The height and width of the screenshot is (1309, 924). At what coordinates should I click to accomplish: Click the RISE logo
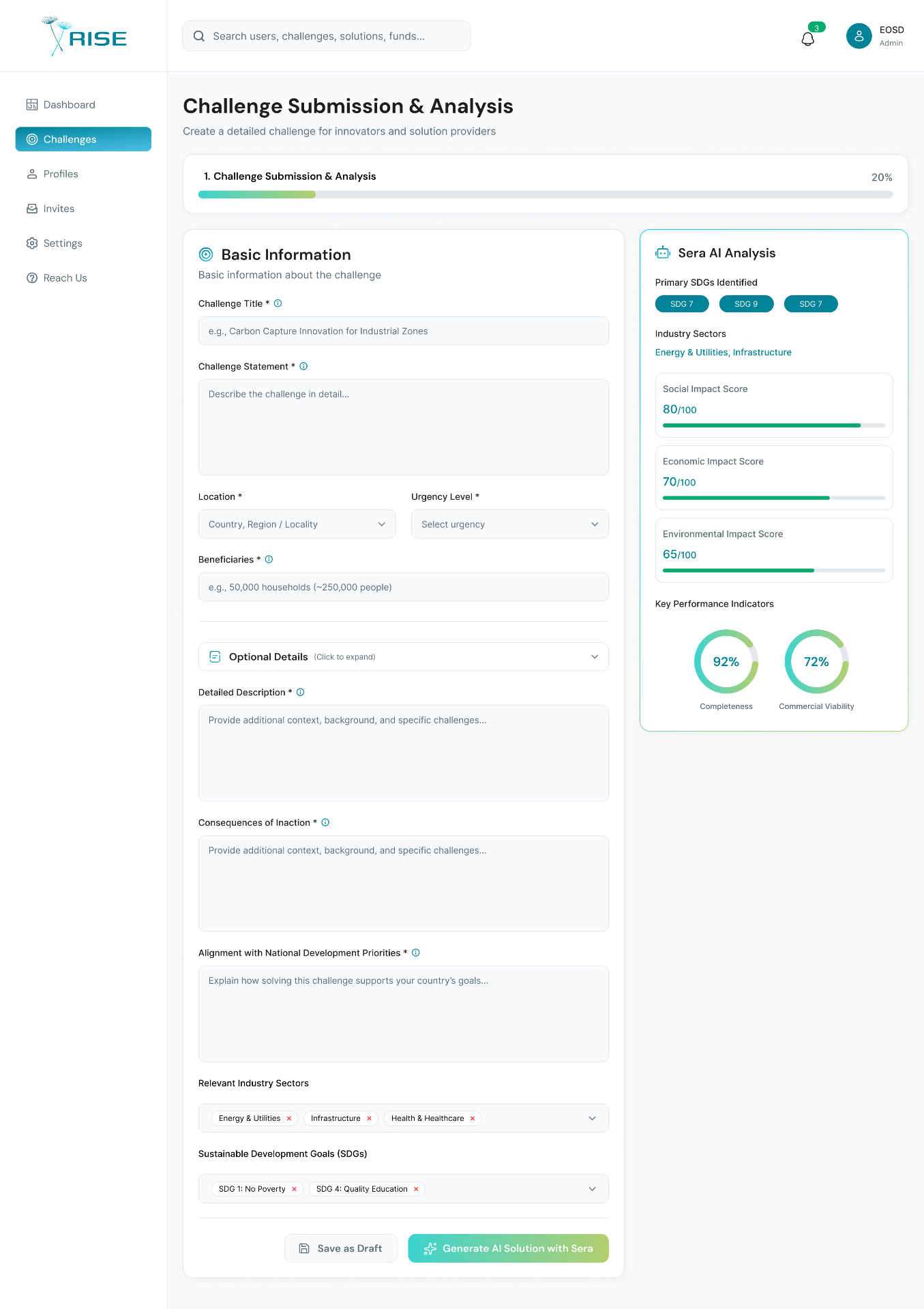tap(84, 36)
